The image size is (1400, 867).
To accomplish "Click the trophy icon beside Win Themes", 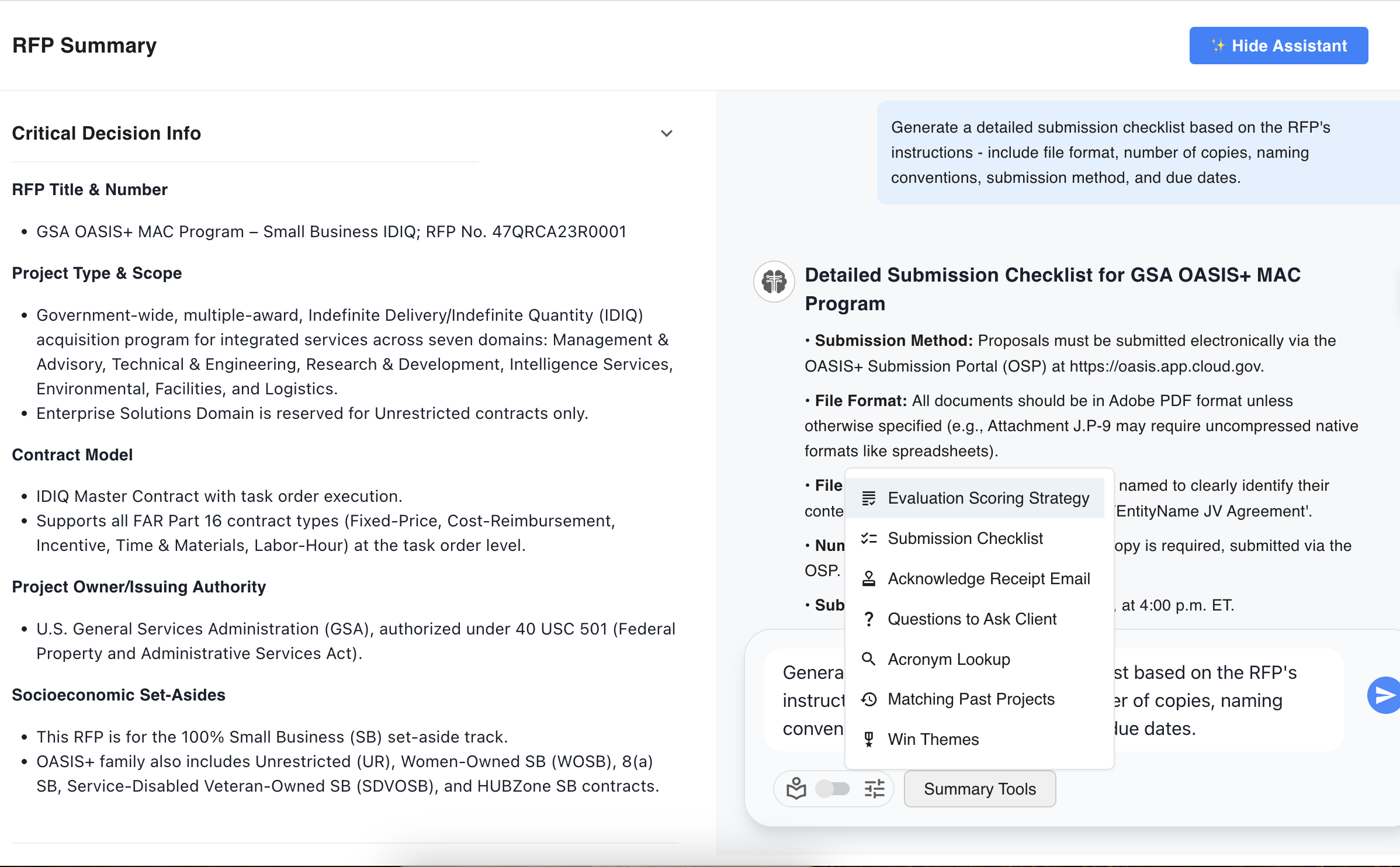I will click(x=868, y=740).
